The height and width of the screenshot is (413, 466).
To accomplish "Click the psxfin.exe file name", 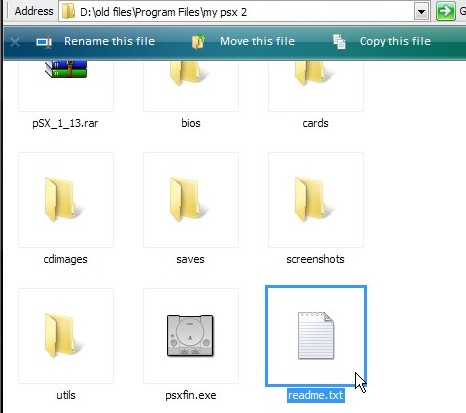I will 191,395.
